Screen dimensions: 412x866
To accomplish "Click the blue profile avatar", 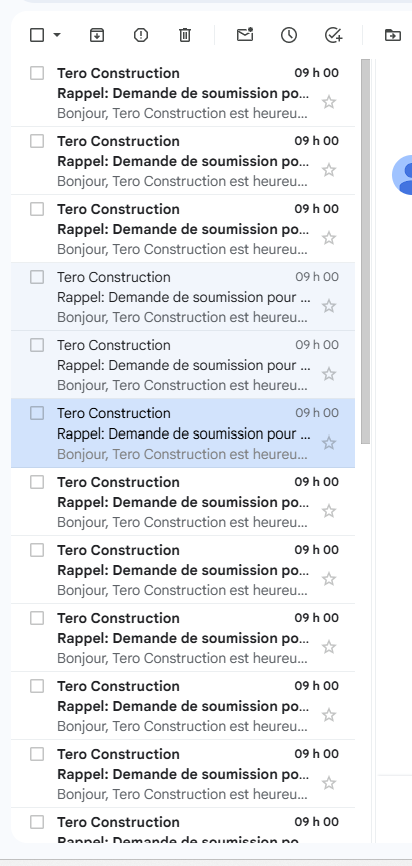I will 403,175.
